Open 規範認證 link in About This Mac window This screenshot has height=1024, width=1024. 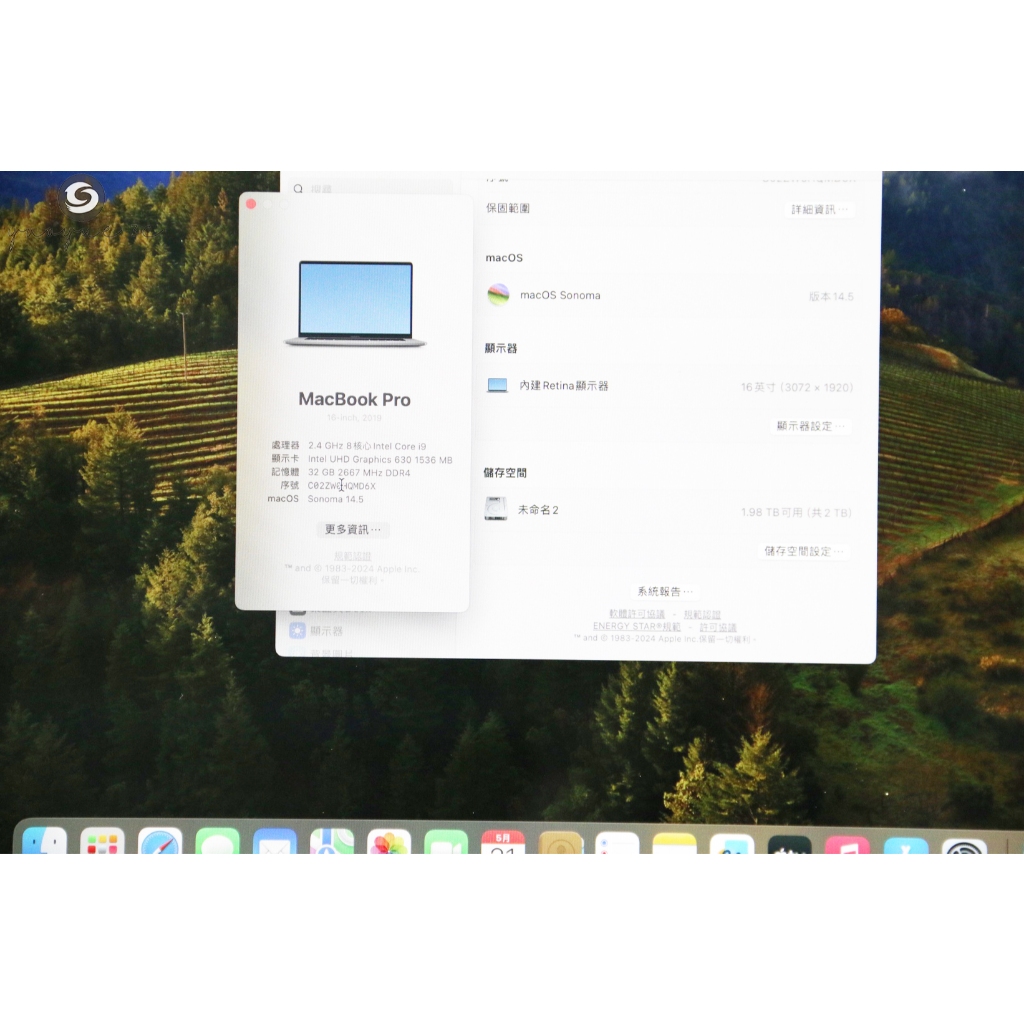click(353, 556)
